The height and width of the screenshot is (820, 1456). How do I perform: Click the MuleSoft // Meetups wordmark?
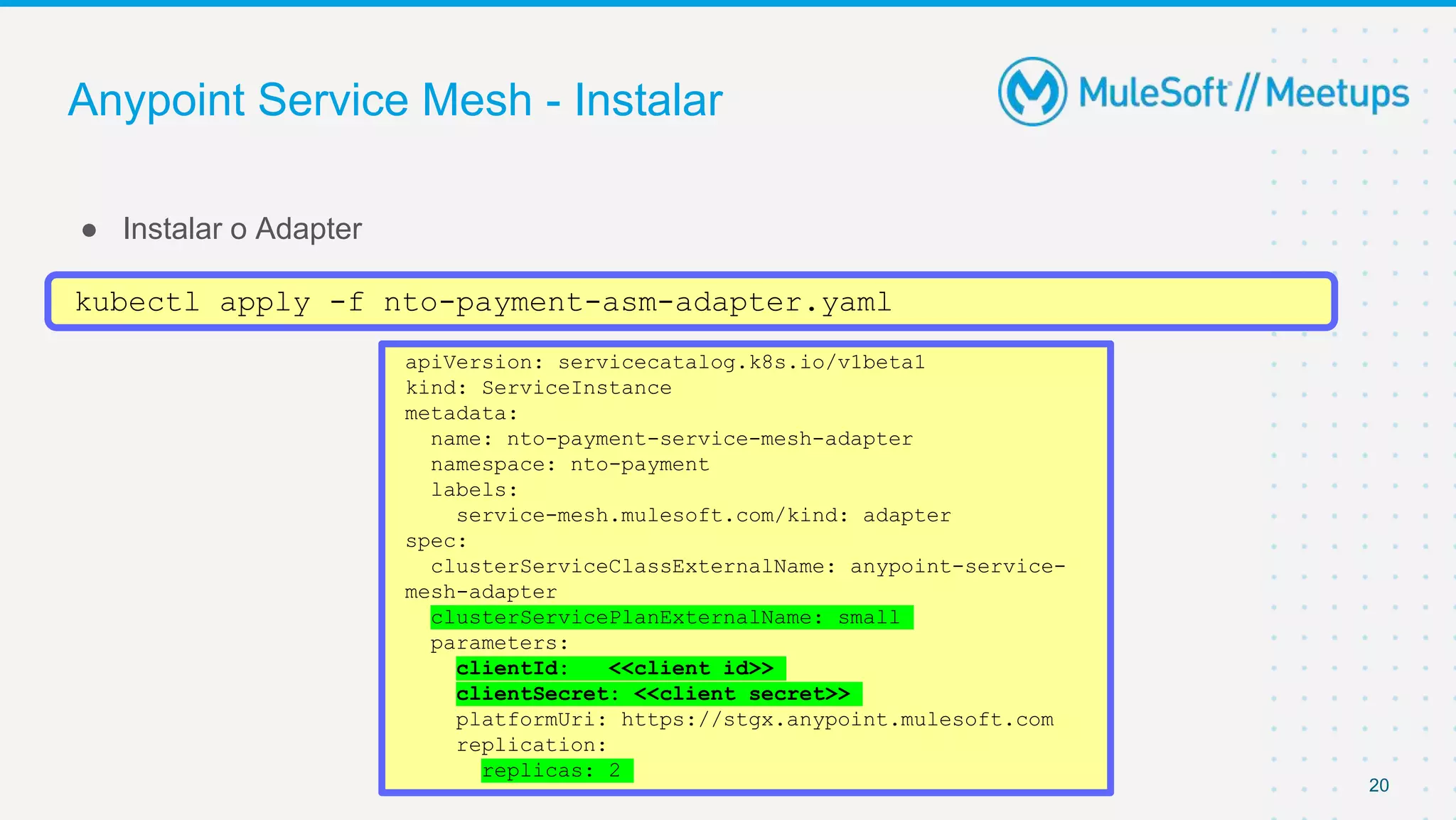(1244, 93)
